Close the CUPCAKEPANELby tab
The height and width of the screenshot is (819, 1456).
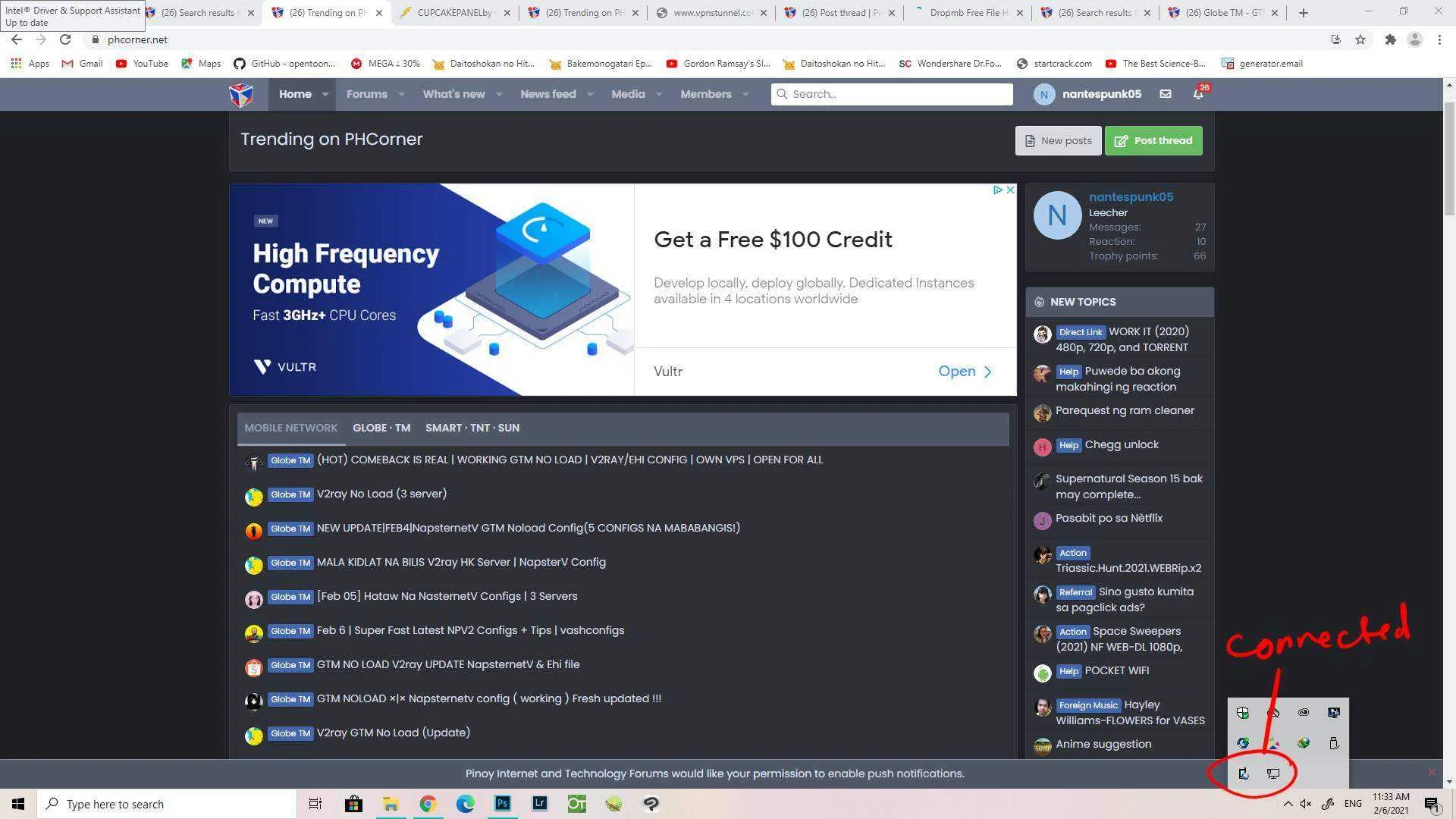[507, 13]
